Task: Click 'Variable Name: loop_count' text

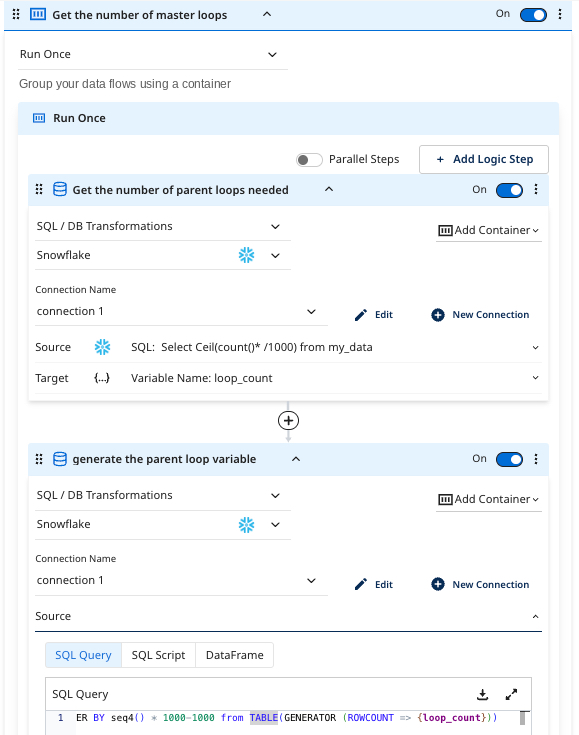Action: pos(202,378)
